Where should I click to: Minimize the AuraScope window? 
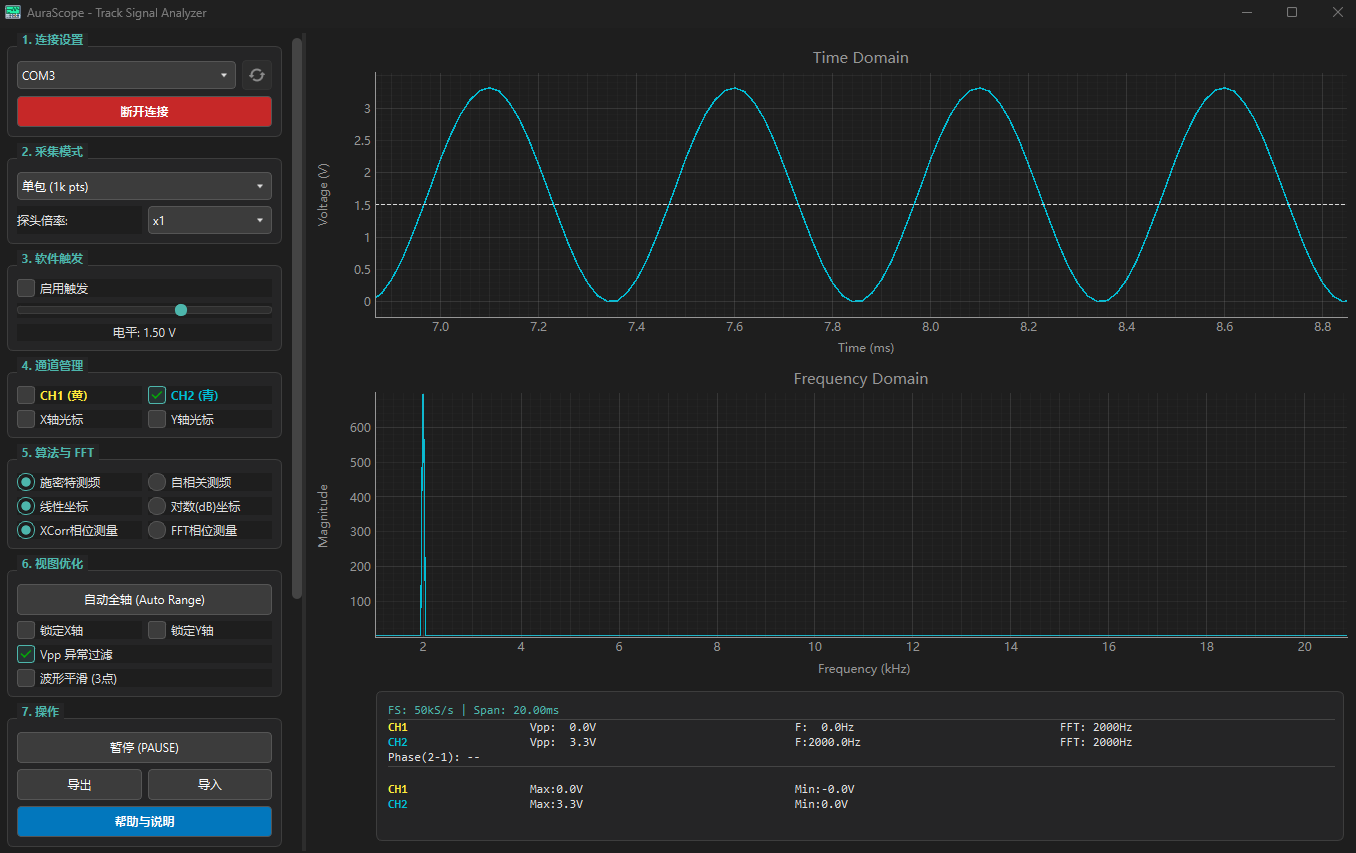point(1247,12)
